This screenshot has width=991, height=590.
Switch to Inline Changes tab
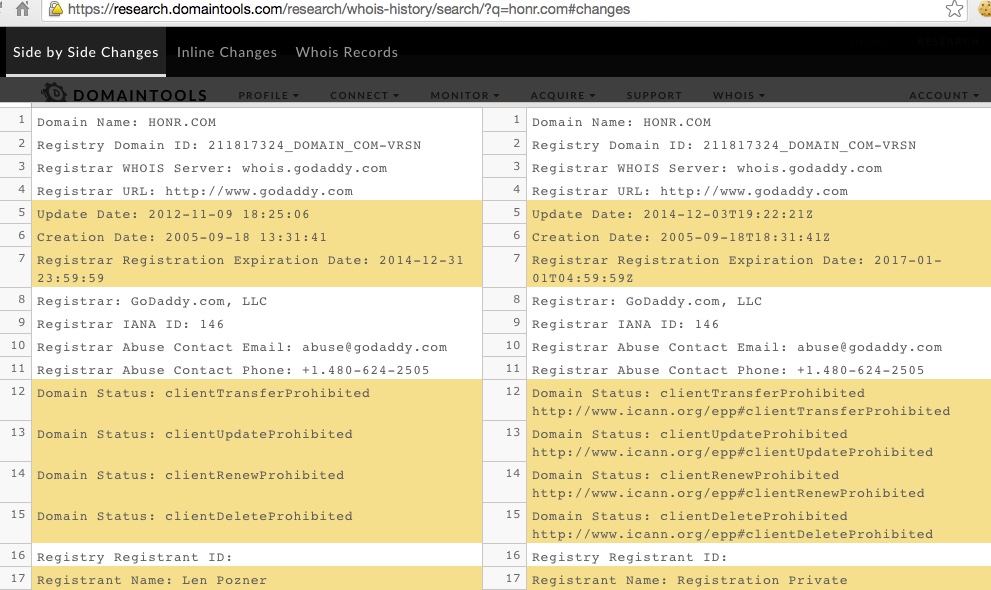pyautogui.click(x=227, y=52)
